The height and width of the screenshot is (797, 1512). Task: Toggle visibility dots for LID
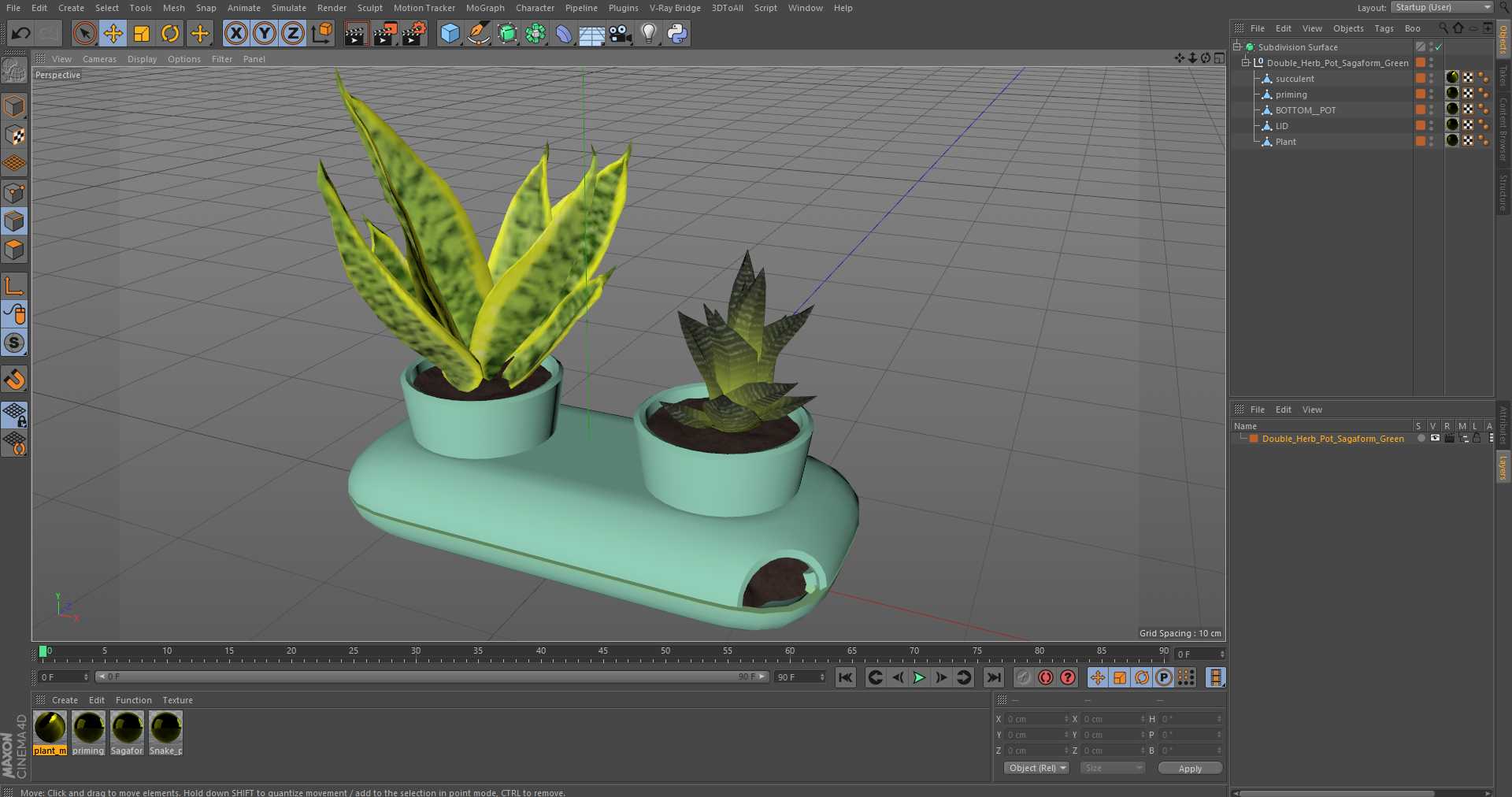tap(1432, 126)
